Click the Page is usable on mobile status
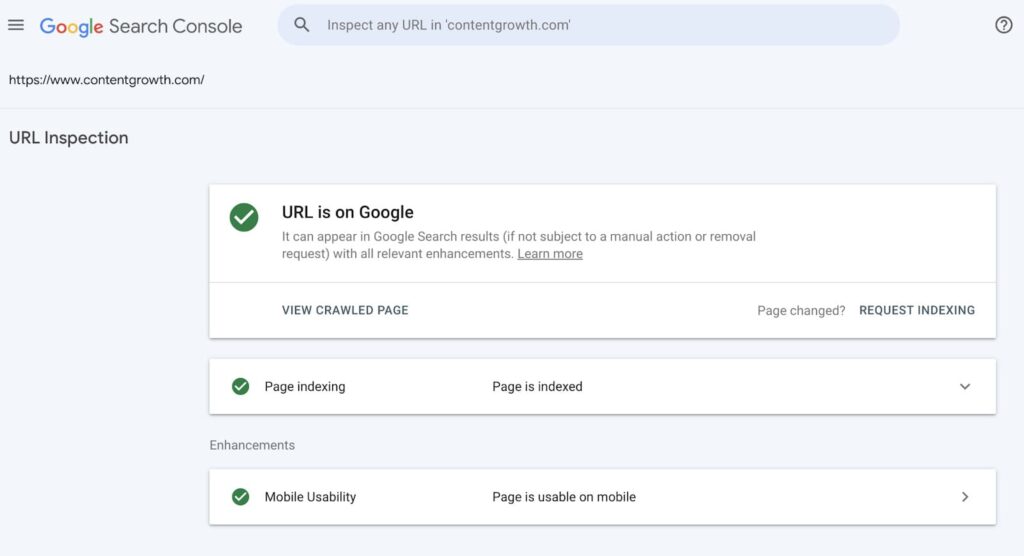The image size is (1024, 556). (x=564, y=497)
